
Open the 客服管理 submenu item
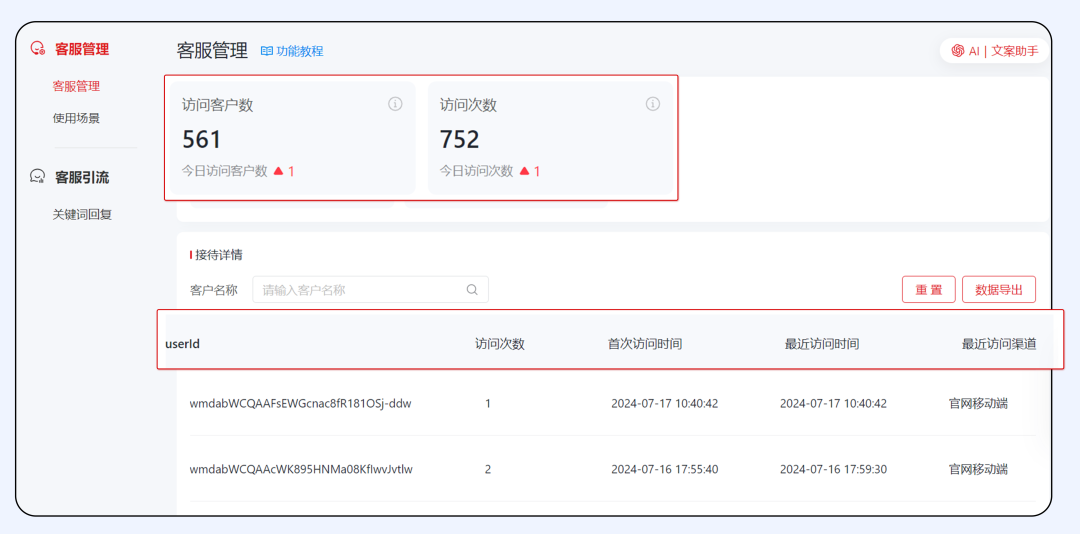[76, 86]
